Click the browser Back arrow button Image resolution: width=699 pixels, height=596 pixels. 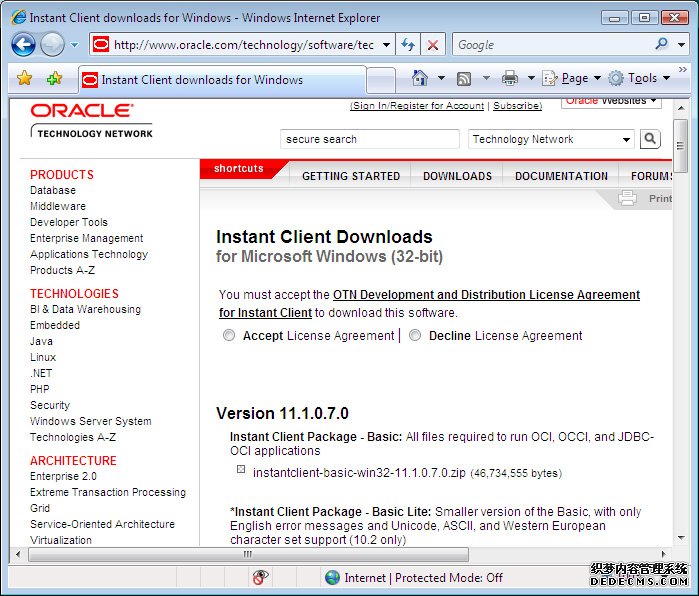click(x=23, y=44)
